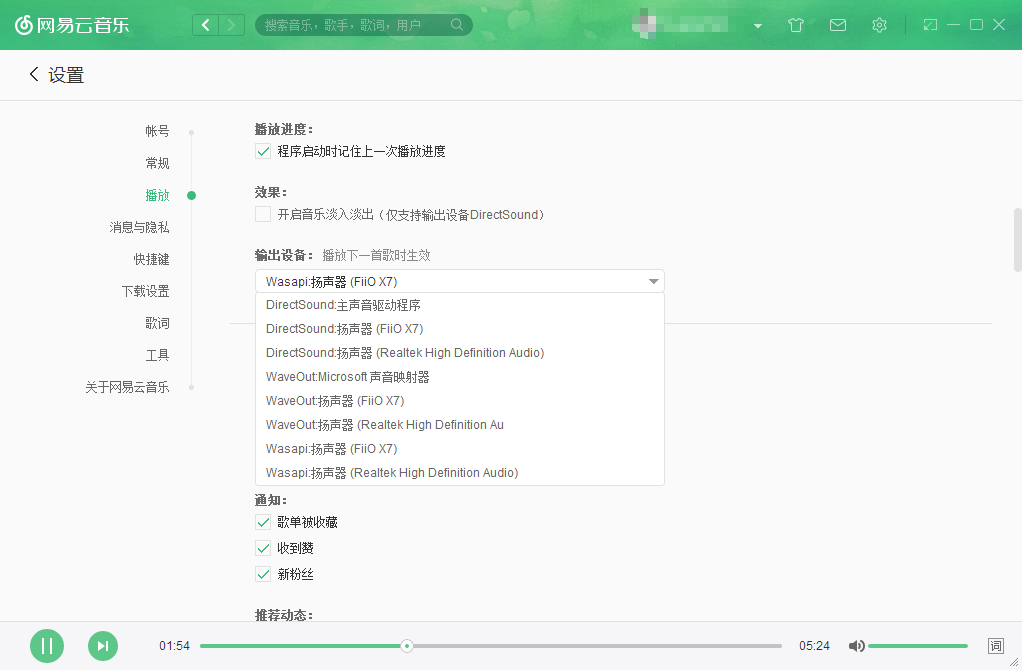Uncheck the 收到赞 notification
This screenshot has height=670, width=1022.
click(263, 548)
